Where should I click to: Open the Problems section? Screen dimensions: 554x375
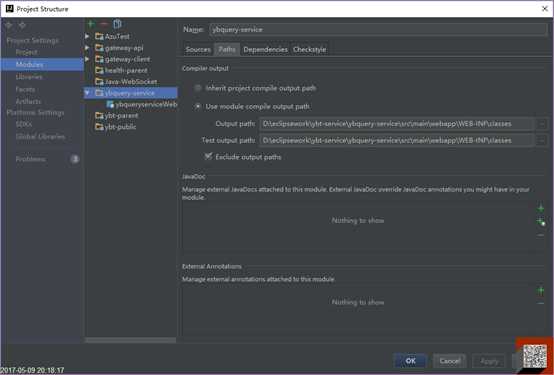click(31, 159)
